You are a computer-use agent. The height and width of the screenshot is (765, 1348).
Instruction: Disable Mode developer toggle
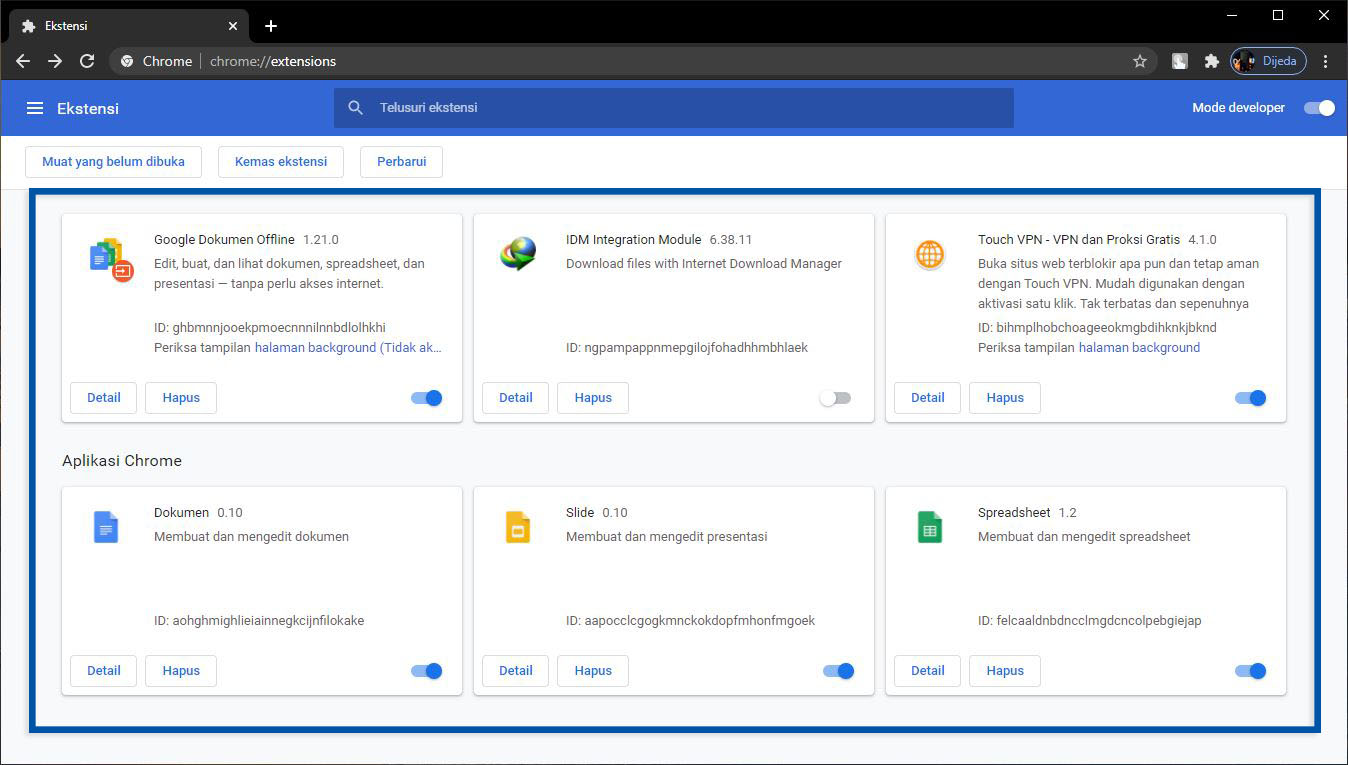point(1319,108)
